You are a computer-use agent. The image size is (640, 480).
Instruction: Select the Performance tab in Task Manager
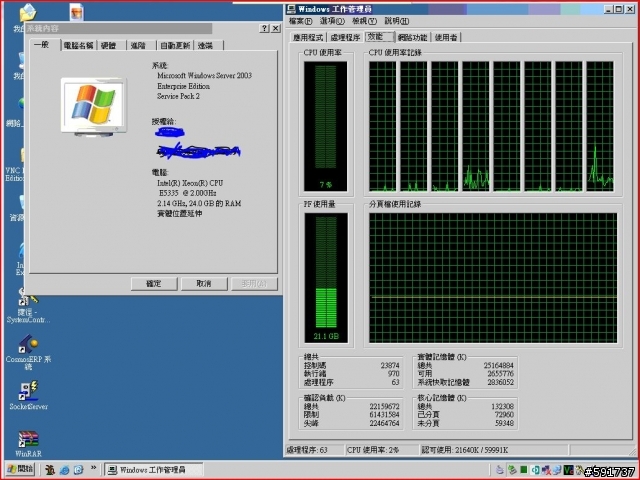(x=379, y=37)
